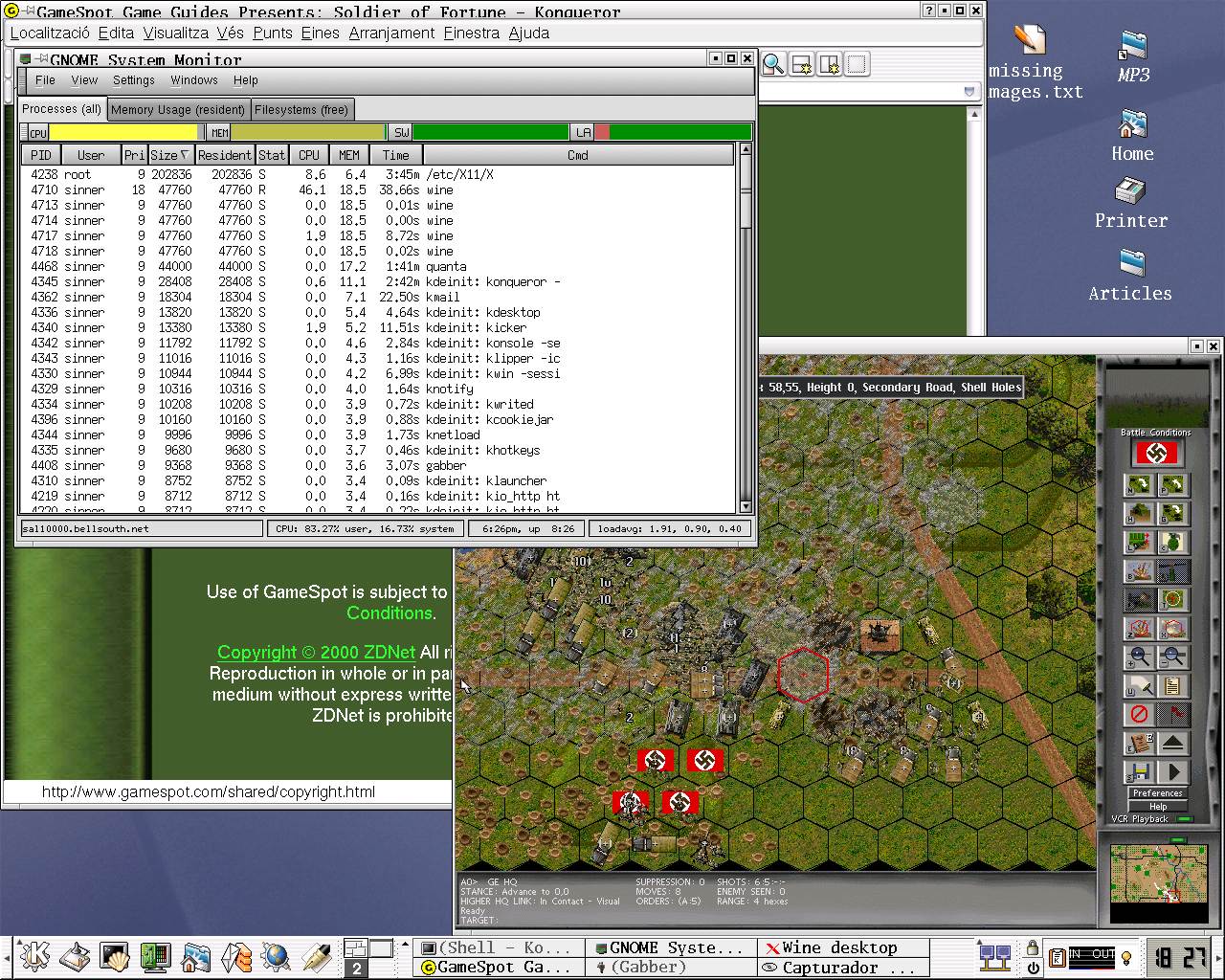
Task: Launch terminal shell icon in KDE panel
Action: 115,956
